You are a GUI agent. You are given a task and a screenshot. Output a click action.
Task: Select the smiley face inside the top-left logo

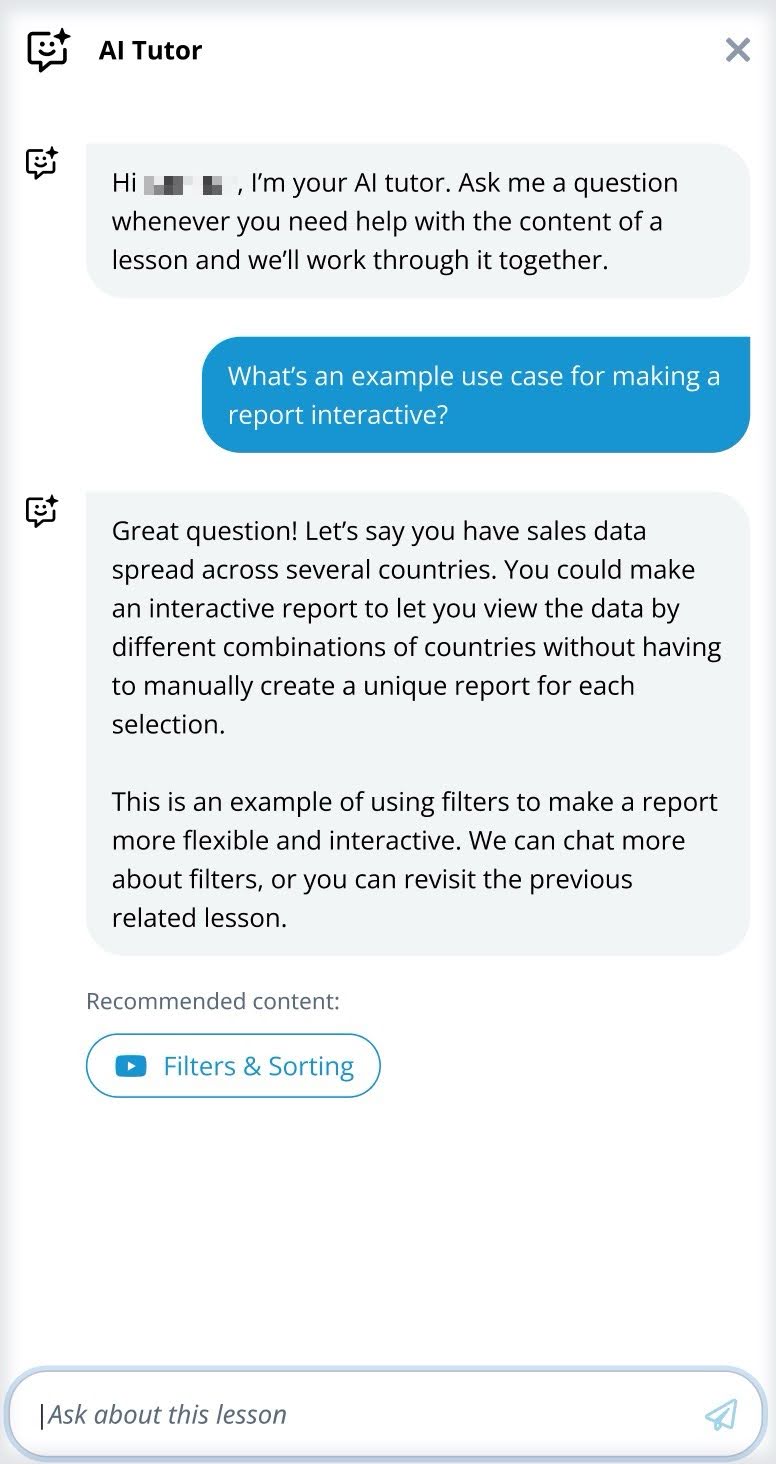click(x=44, y=50)
